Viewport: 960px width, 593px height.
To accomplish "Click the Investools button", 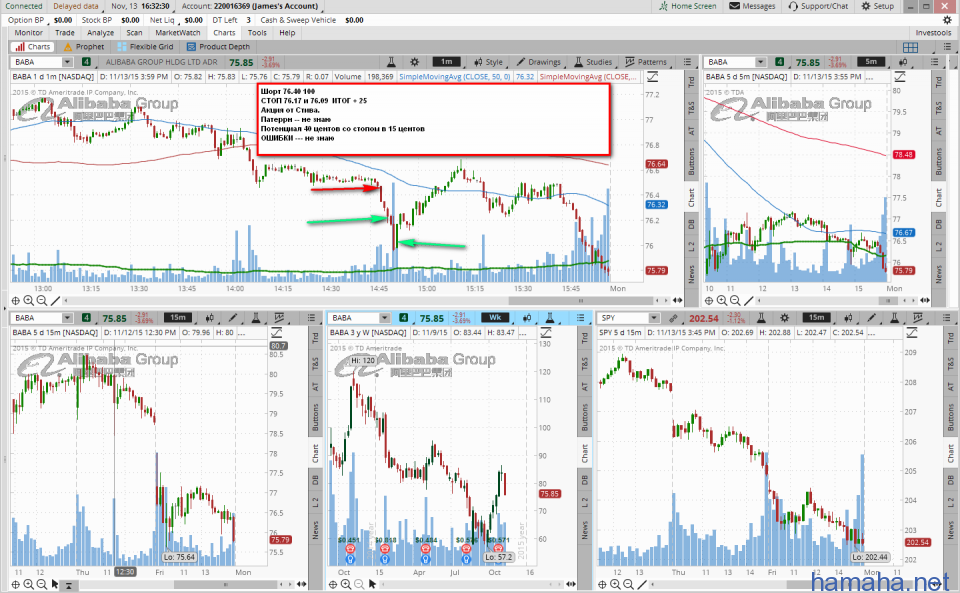I will (x=933, y=33).
